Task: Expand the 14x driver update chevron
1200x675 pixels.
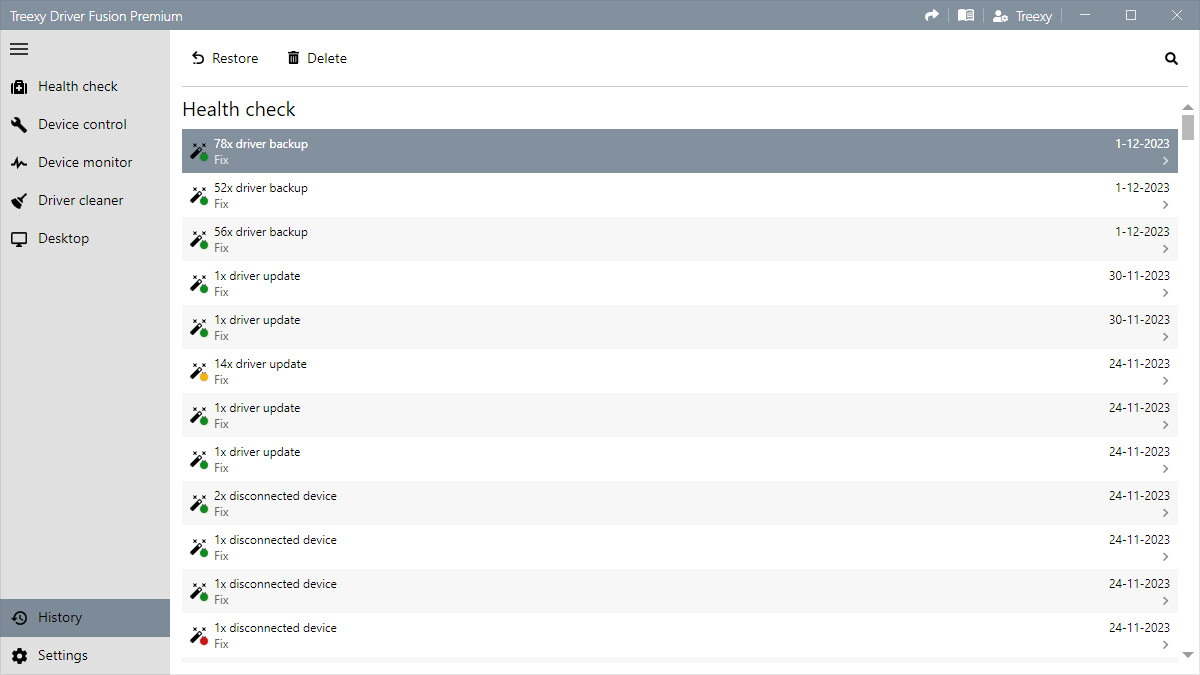Action: click(x=1165, y=381)
